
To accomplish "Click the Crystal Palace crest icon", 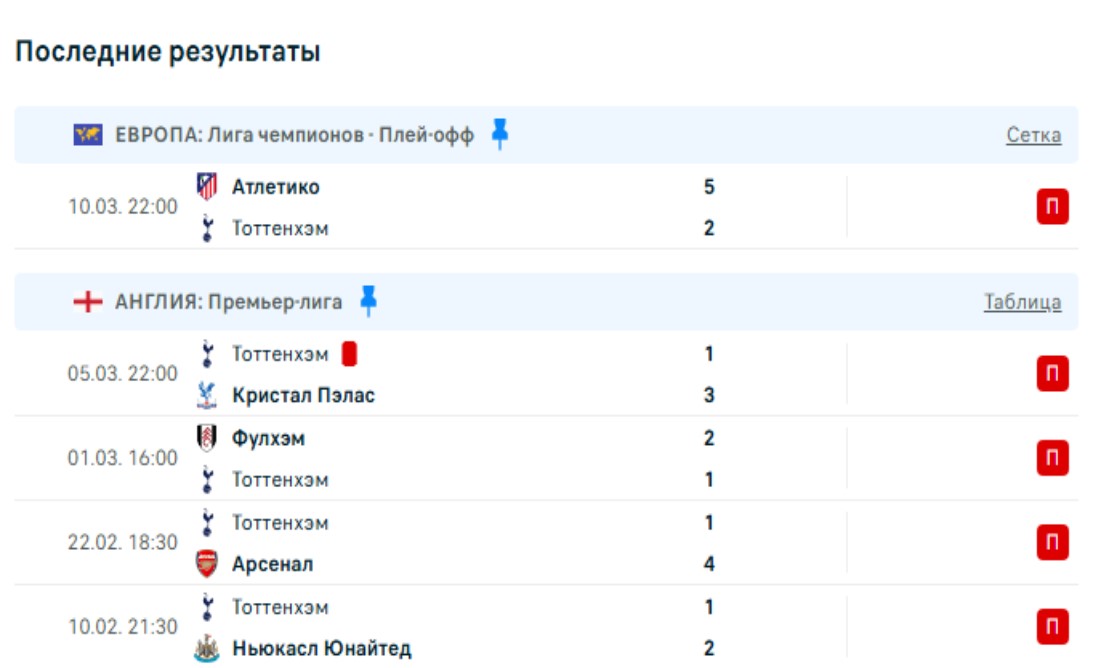I will pyautogui.click(x=207, y=396).
